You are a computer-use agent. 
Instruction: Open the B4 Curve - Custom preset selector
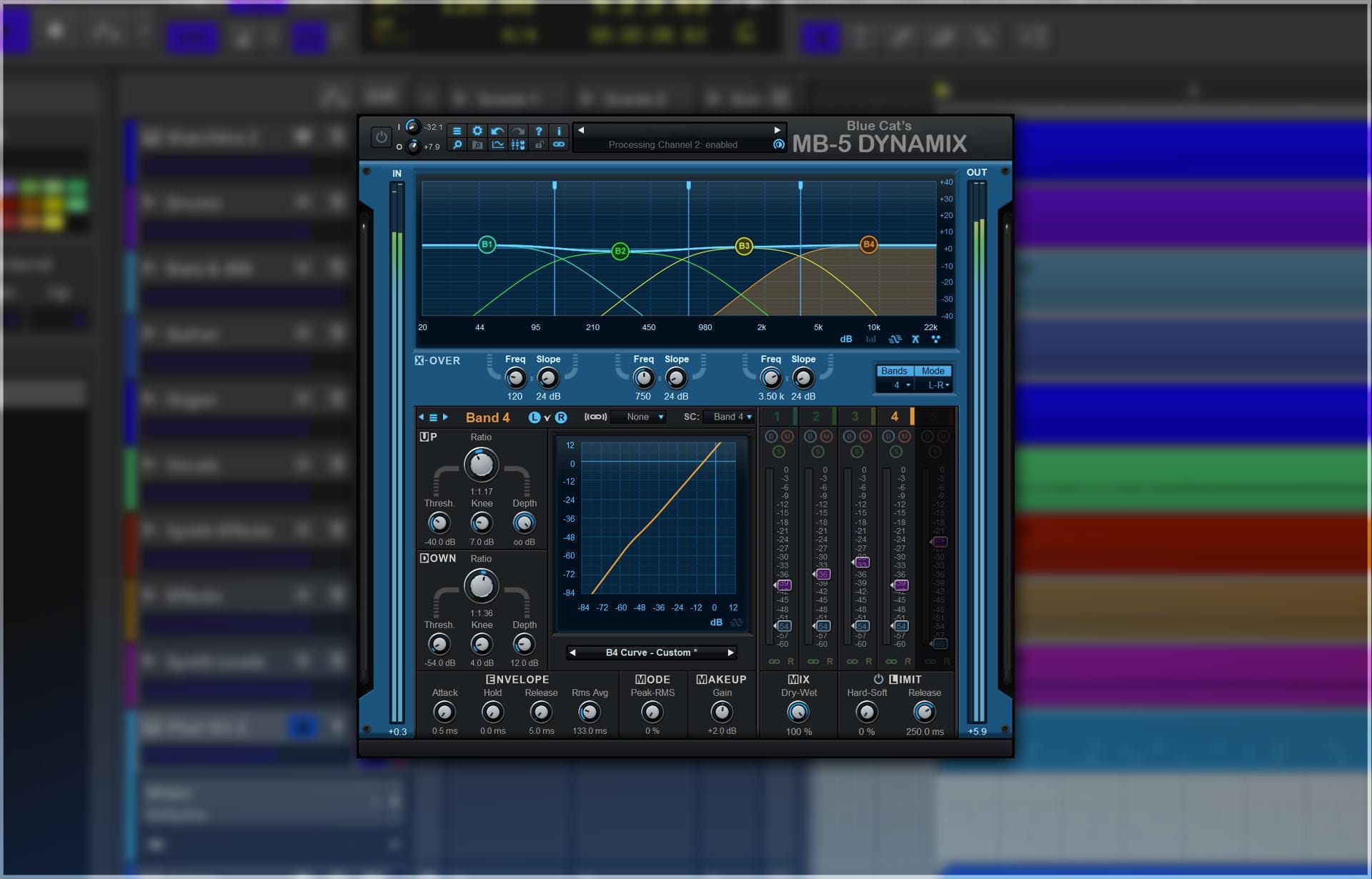tap(651, 652)
